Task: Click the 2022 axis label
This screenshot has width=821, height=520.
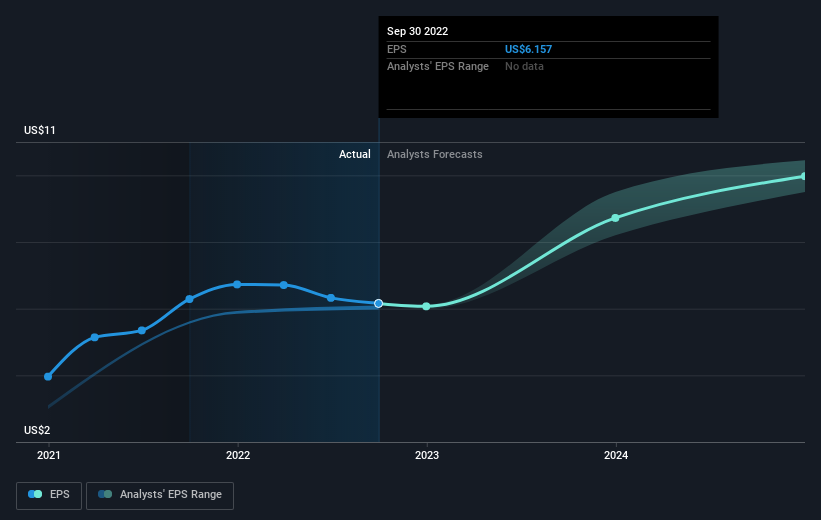Action: pos(238,456)
